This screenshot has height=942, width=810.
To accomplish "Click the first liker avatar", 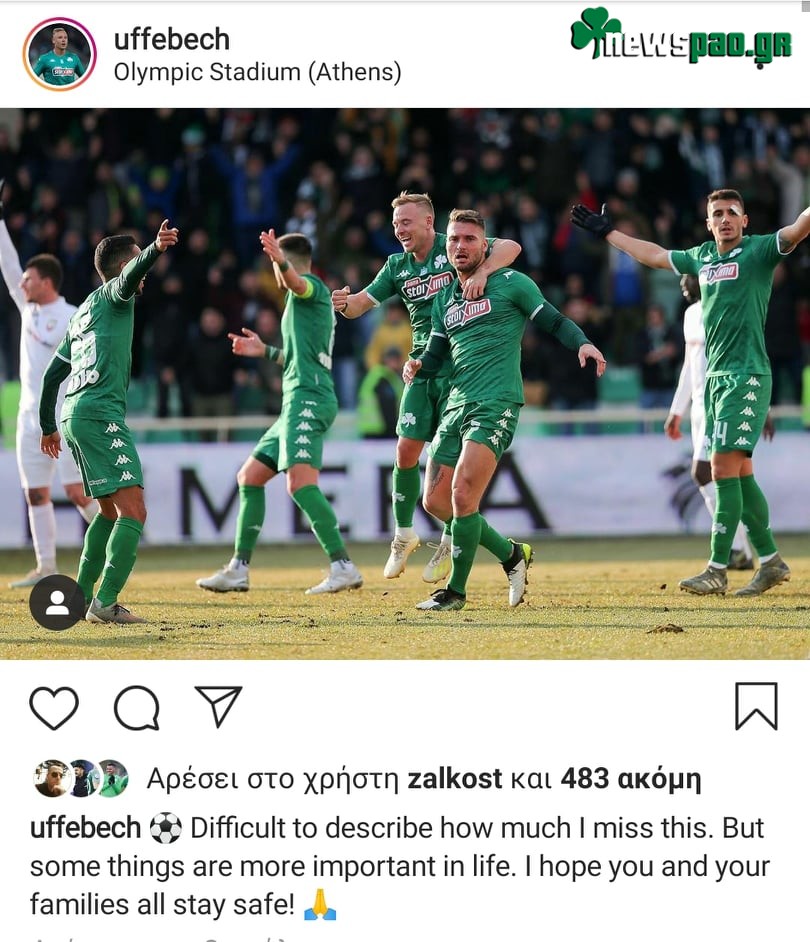I will pos(52,779).
